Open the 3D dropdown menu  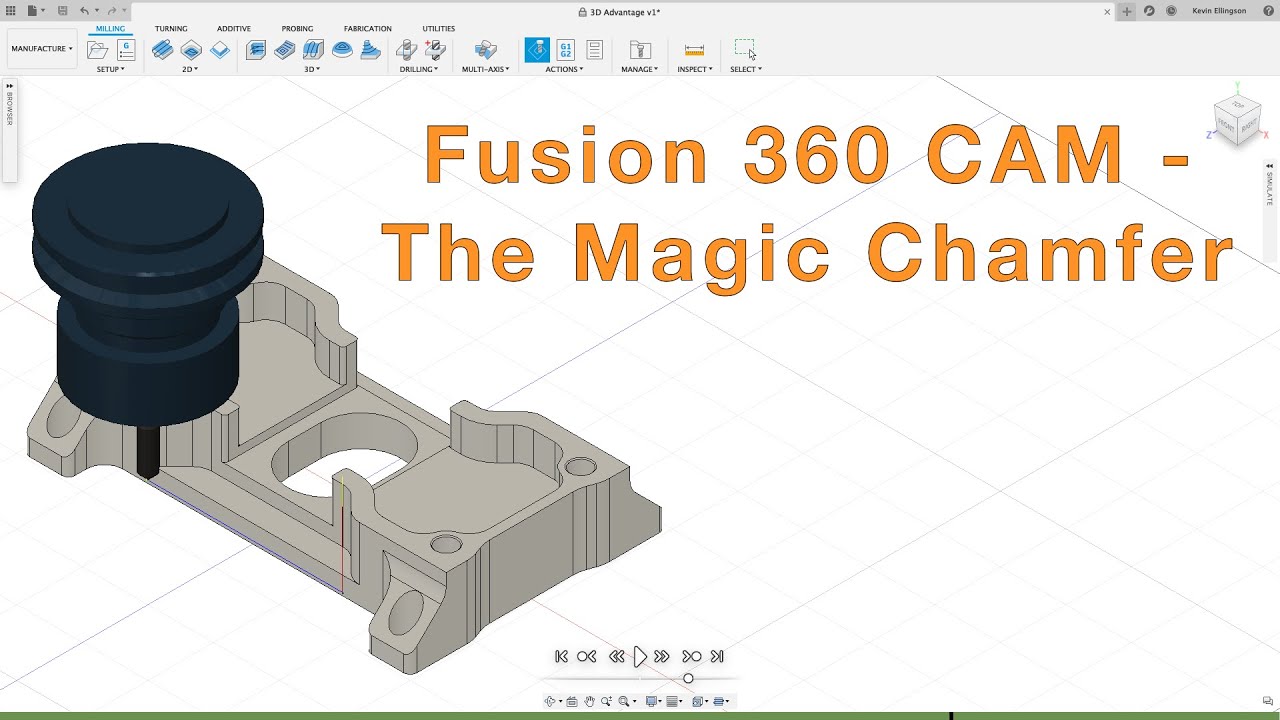click(312, 69)
